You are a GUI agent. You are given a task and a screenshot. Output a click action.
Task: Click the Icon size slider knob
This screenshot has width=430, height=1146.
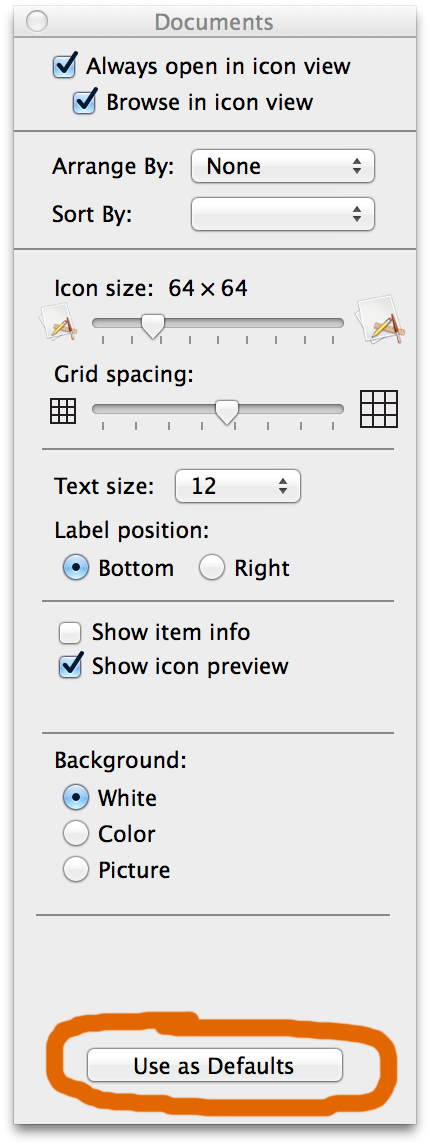[x=152, y=326]
